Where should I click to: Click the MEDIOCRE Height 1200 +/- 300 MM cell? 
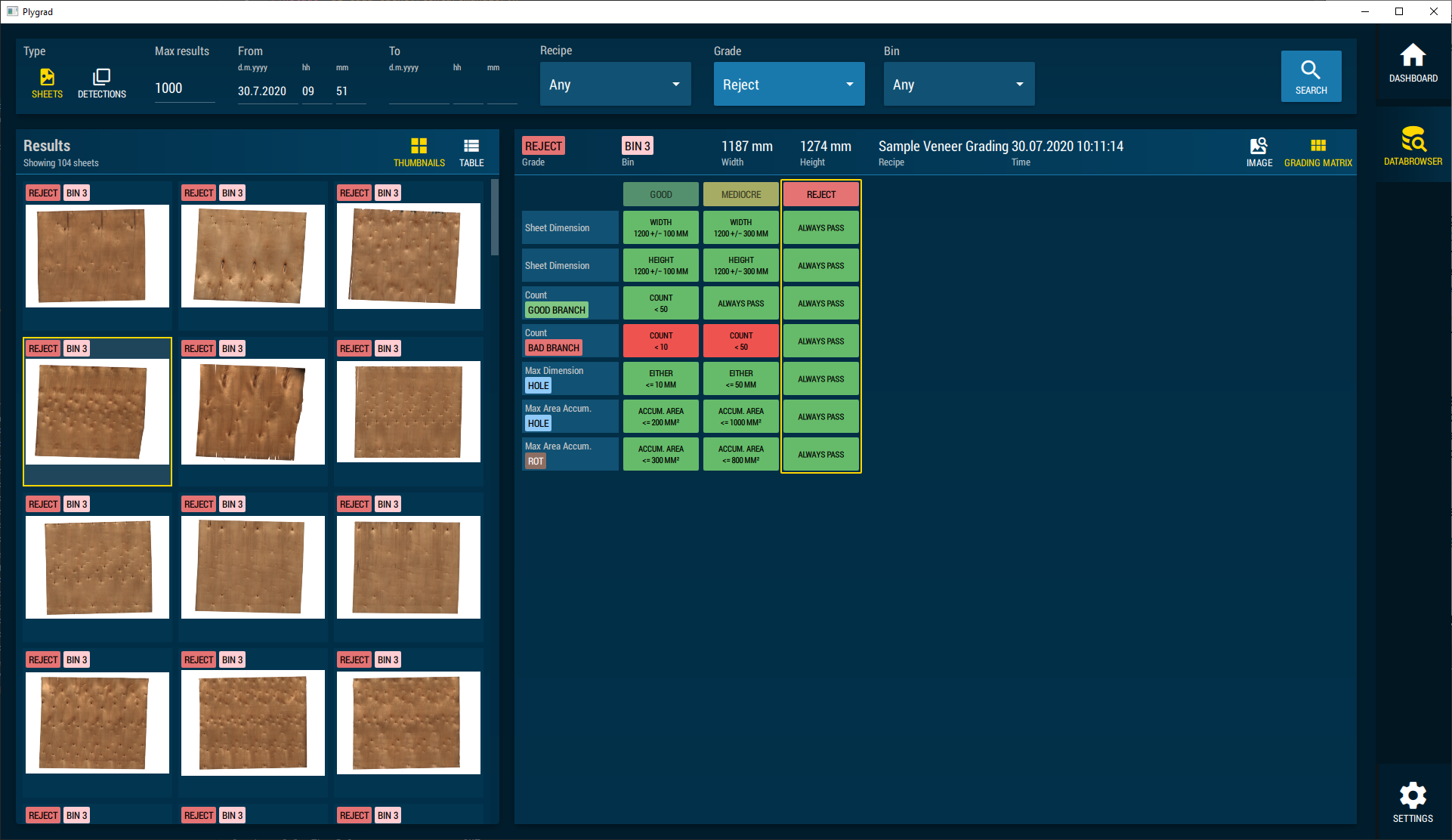(x=740, y=265)
